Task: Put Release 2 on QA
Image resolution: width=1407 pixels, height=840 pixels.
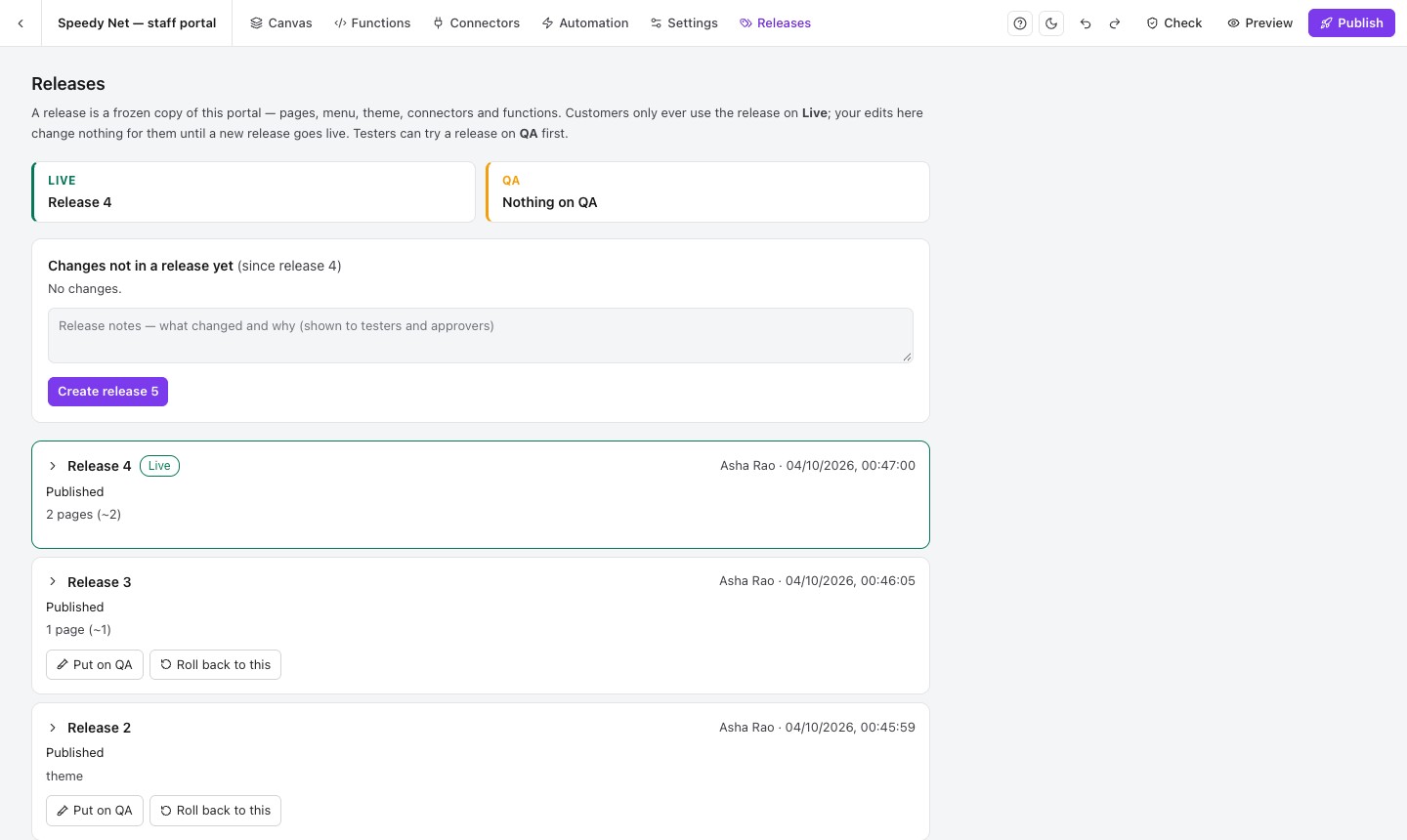Action: 95,811
